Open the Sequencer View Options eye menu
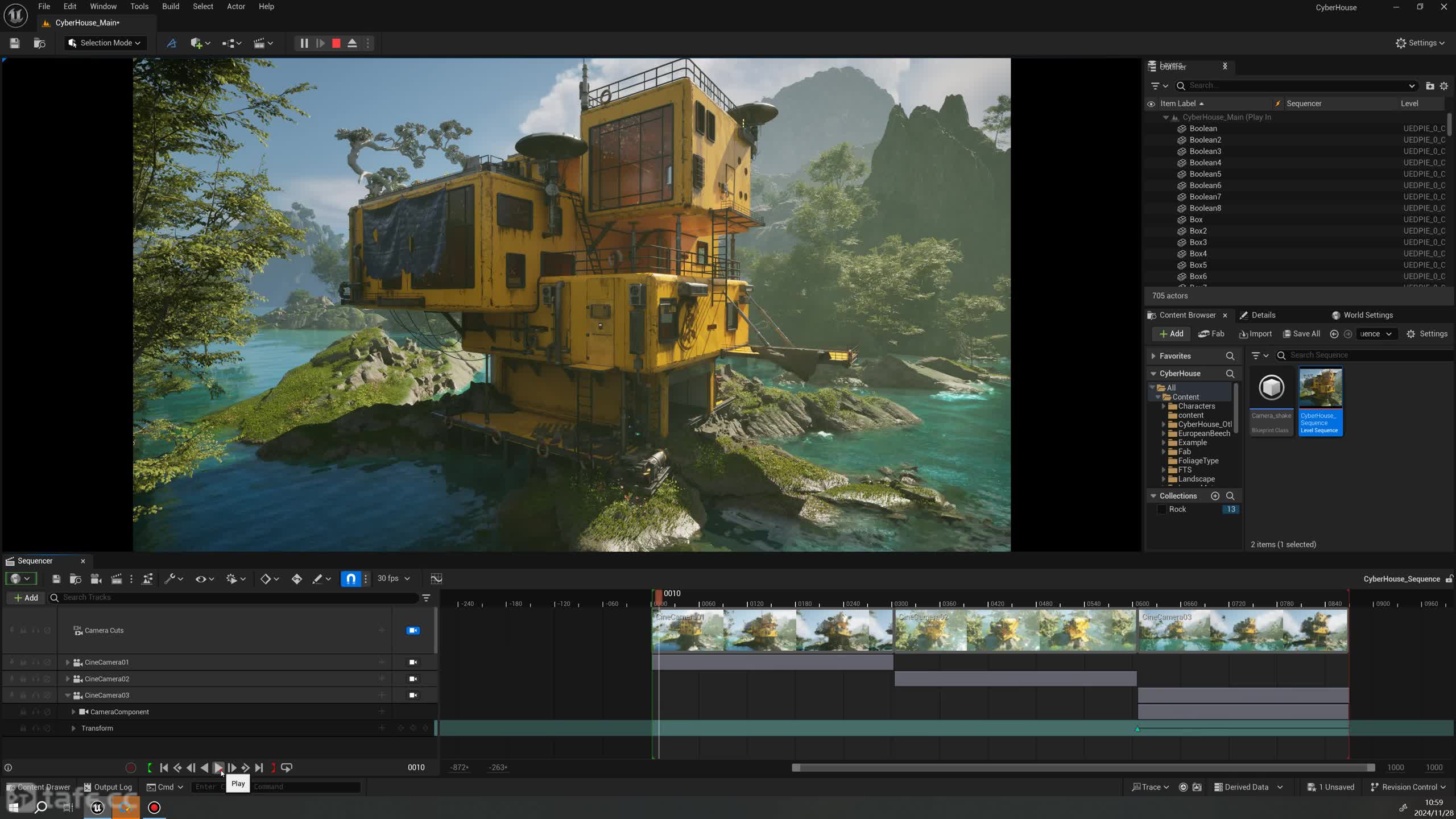Image resolution: width=1456 pixels, height=819 pixels. pyautogui.click(x=204, y=579)
